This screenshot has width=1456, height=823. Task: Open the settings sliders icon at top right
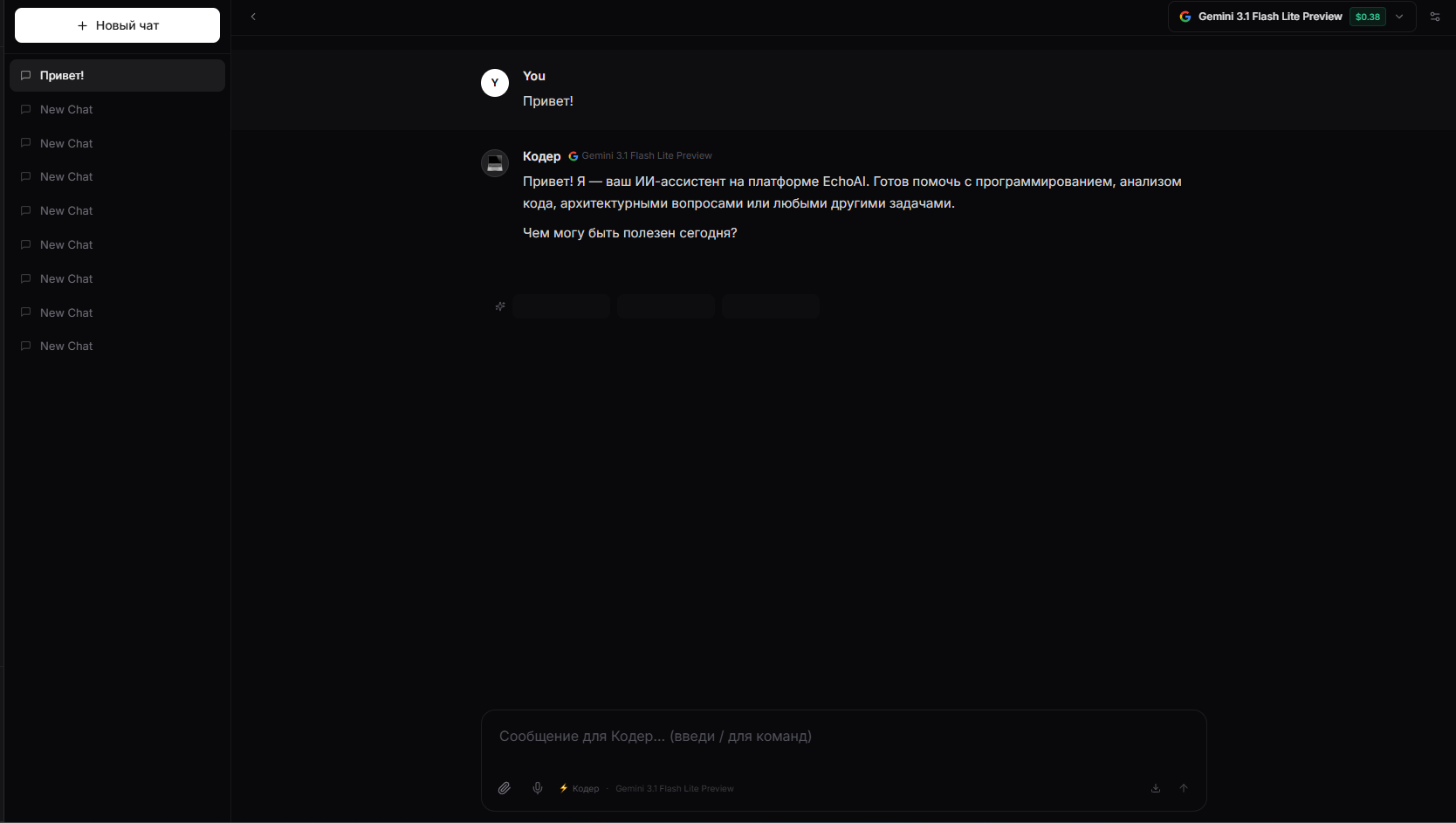click(x=1435, y=17)
